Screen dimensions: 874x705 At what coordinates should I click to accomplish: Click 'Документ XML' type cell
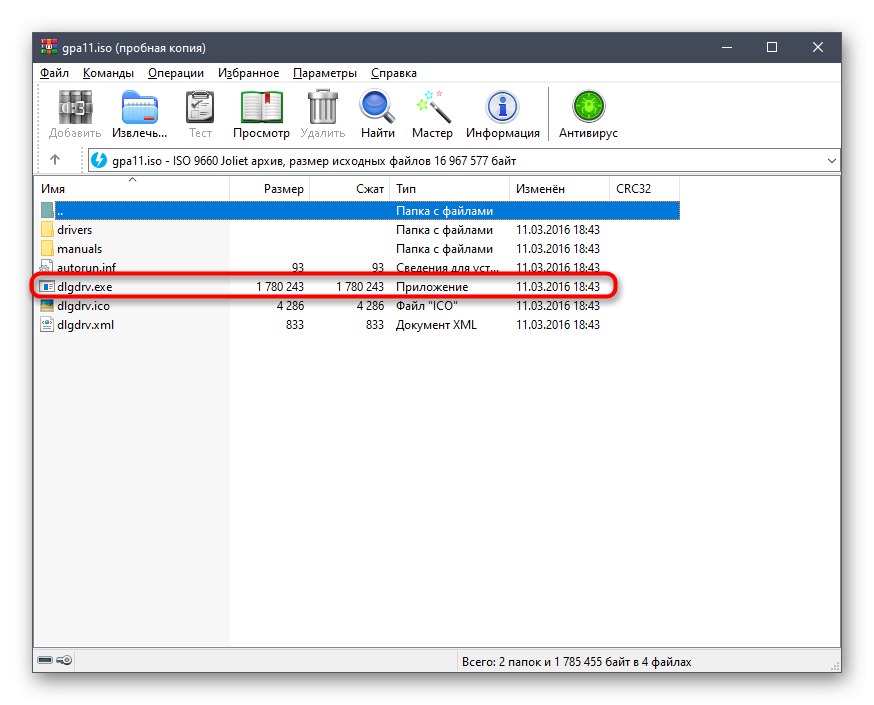[x=436, y=324]
